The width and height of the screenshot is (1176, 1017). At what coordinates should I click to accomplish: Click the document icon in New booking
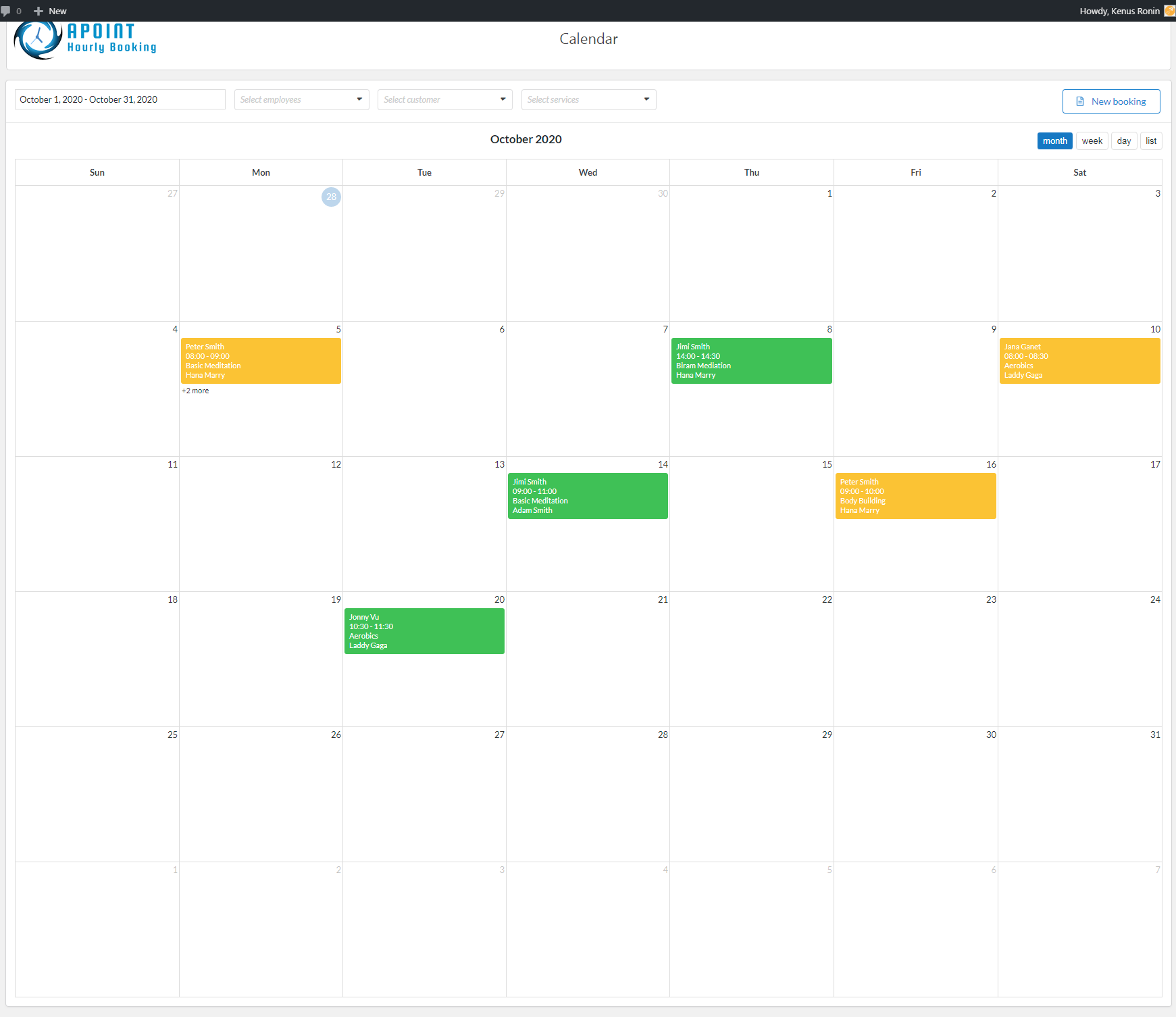tap(1079, 101)
